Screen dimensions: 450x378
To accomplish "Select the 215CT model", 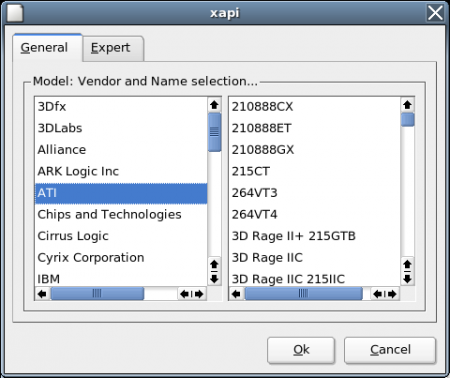I will pyautogui.click(x=314, y=171).
